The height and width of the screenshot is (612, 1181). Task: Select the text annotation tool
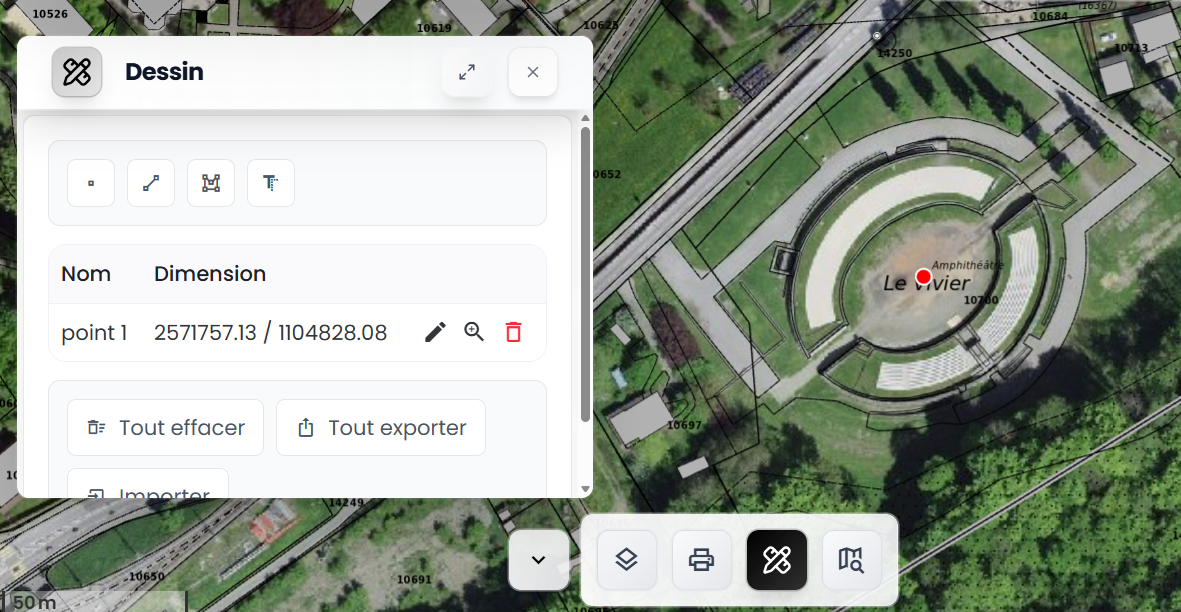coord(271,183)
